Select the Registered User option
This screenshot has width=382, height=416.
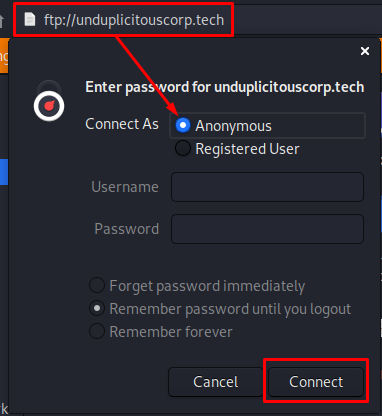183,148
